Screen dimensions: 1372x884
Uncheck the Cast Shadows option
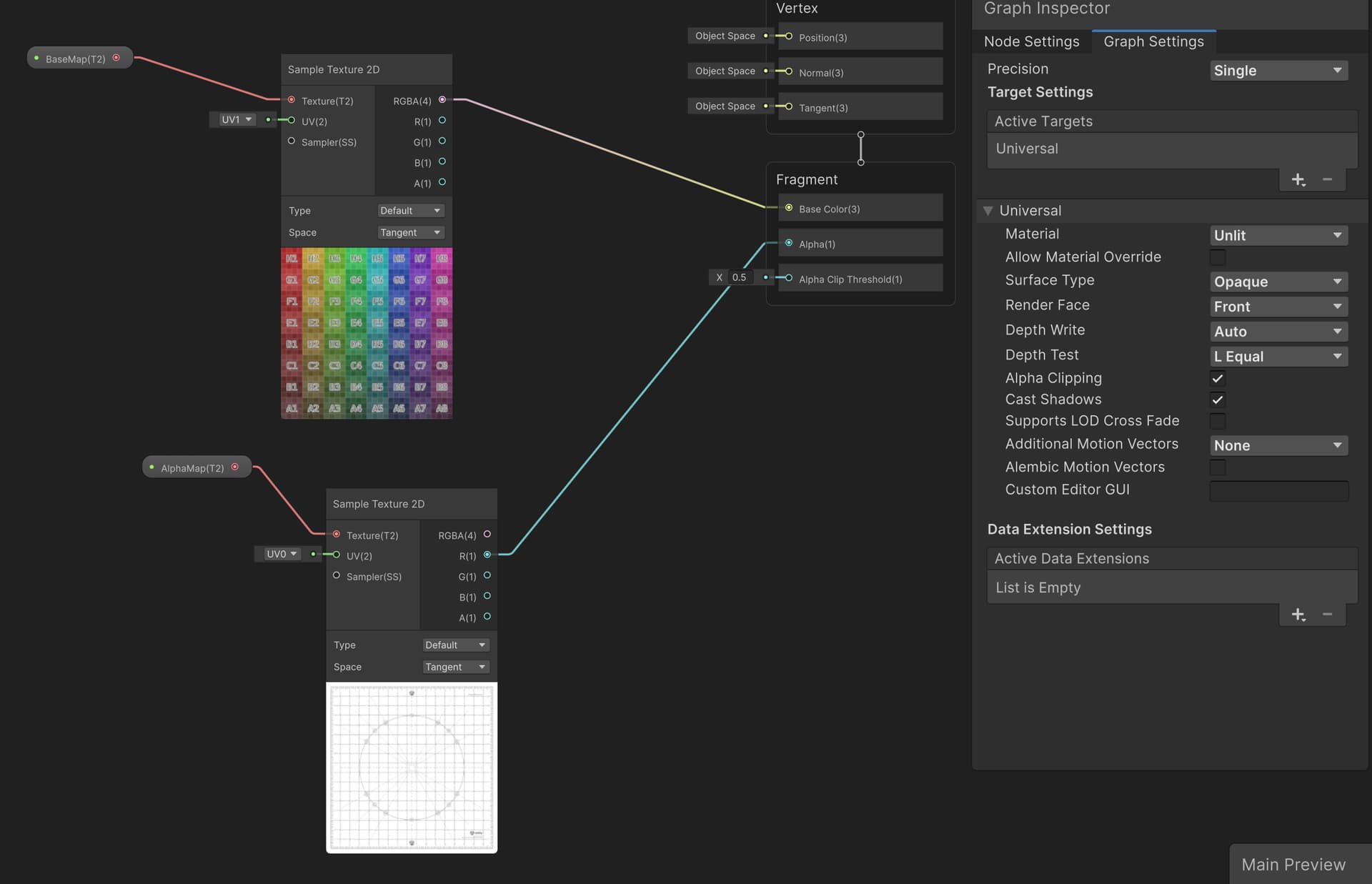point(1217,399)
